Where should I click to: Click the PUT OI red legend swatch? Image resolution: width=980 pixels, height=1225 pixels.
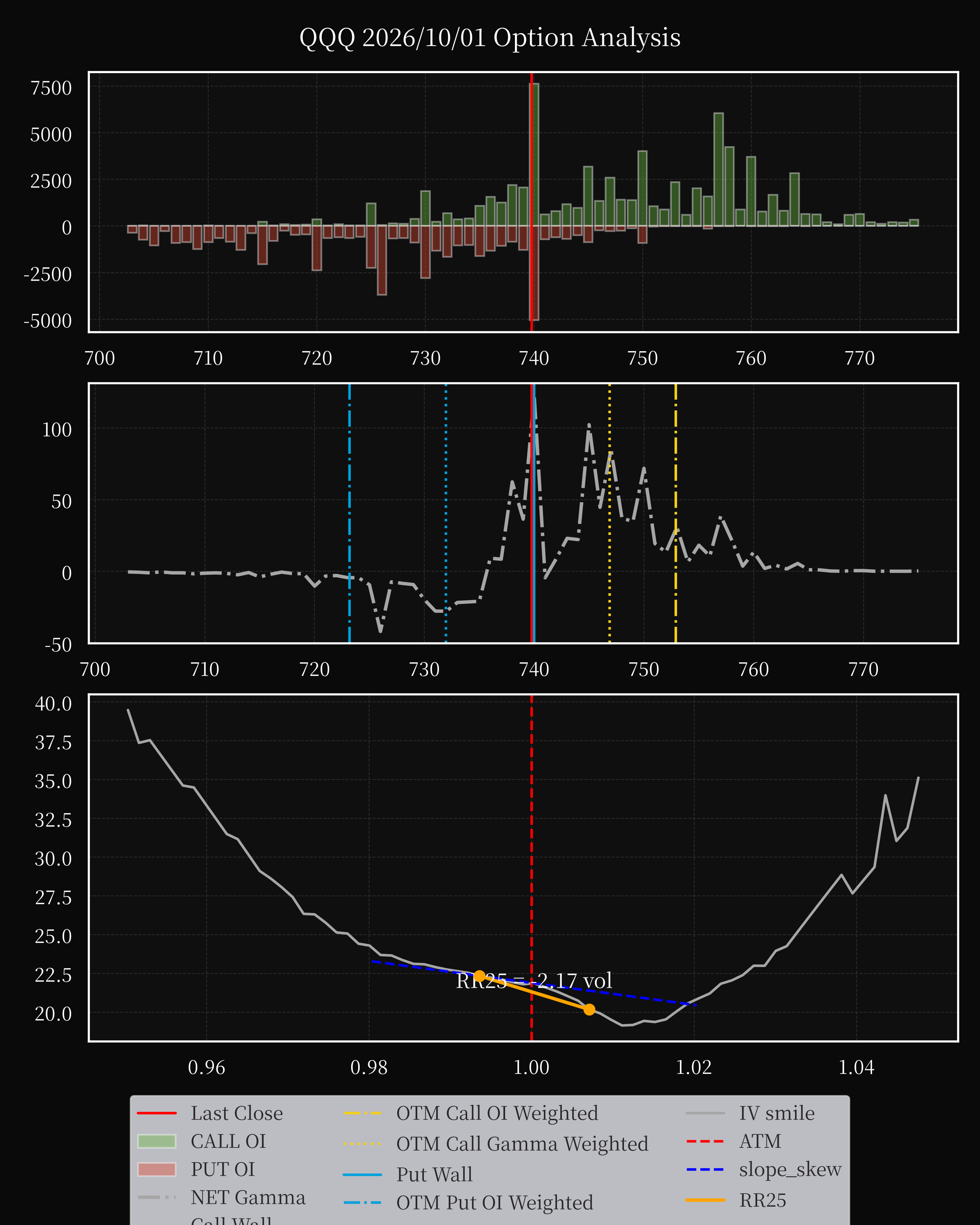[156, 1169]
